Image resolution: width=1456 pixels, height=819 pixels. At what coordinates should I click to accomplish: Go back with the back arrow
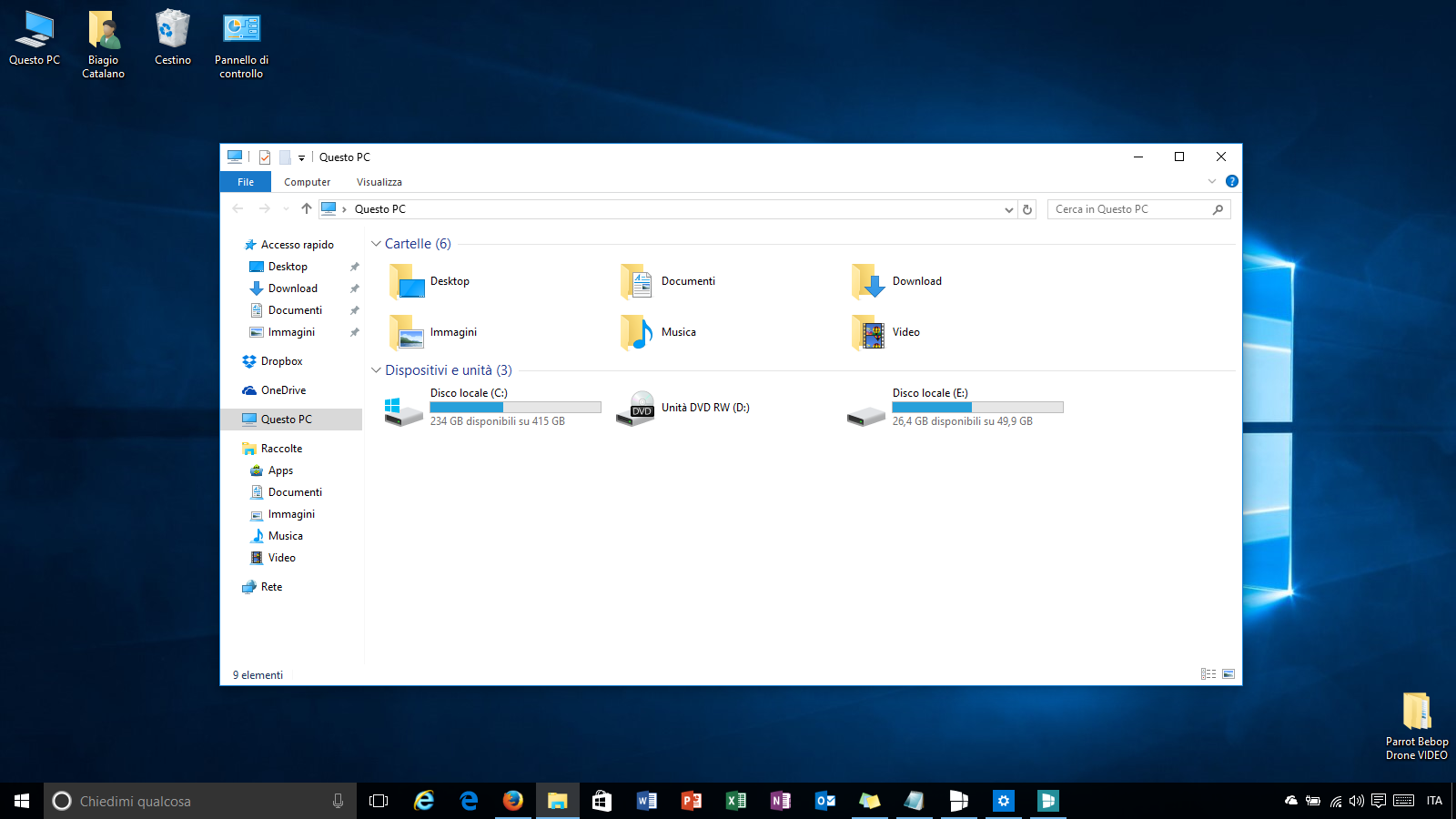[238, 209]
